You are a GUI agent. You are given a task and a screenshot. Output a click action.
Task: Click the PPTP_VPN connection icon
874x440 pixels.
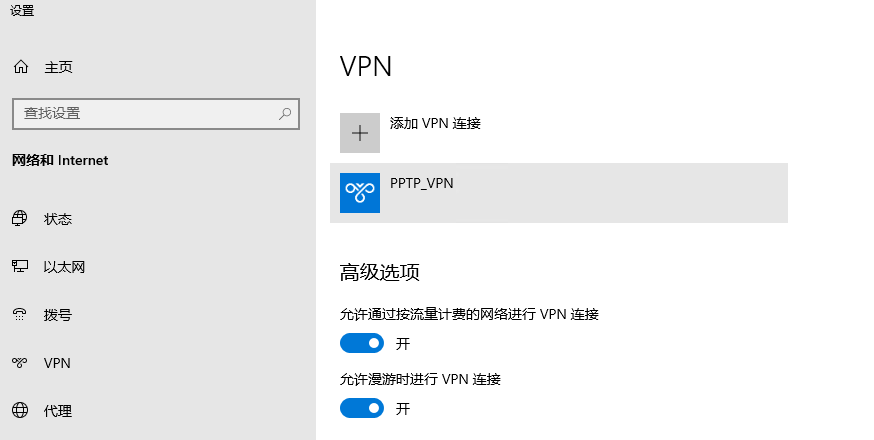[360, 193]
